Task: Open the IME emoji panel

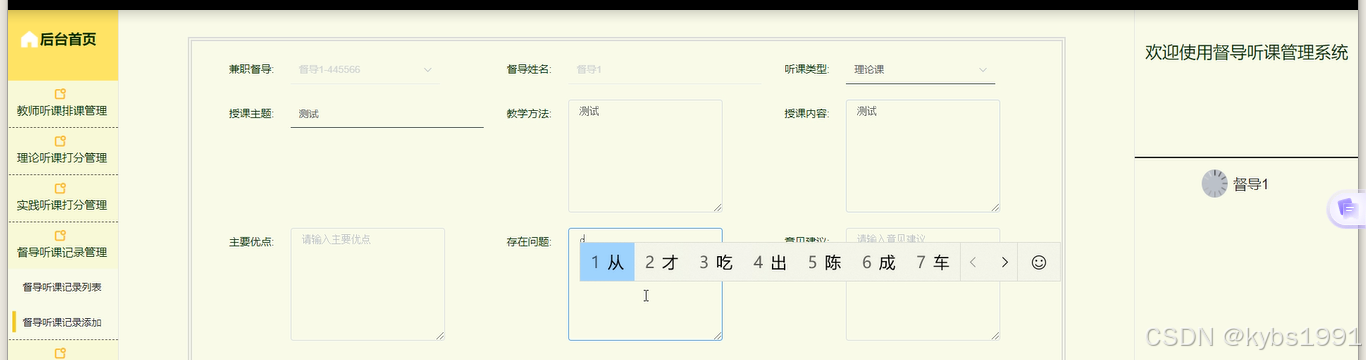Action: coord(1039,262)
